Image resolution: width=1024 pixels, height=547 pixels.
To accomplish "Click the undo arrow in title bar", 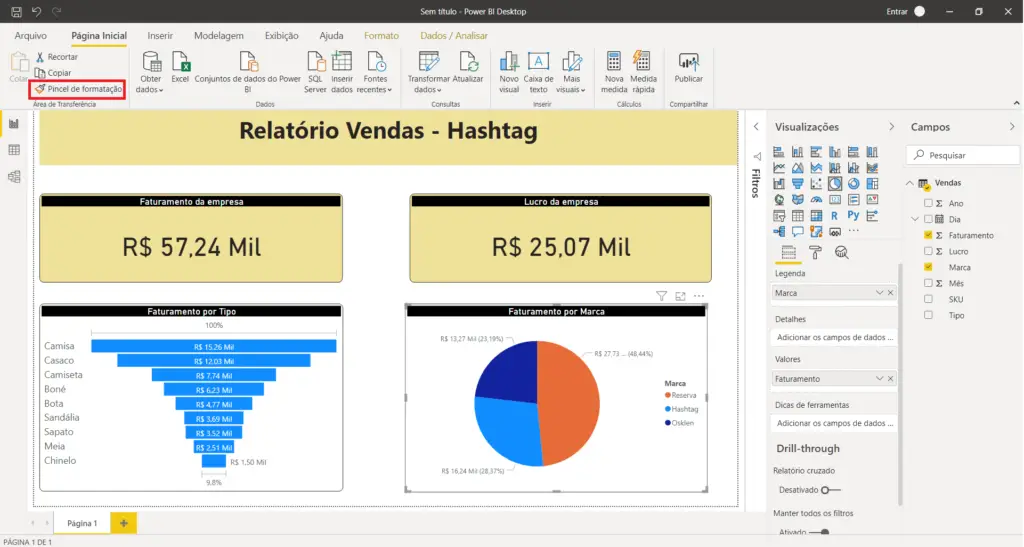I will [x=37, y=12].
